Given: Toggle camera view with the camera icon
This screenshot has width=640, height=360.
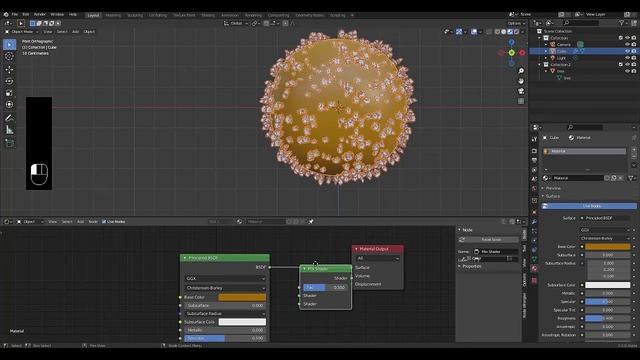Looking at the screenshot, I should pyautogui.click(x=521, y=91).
